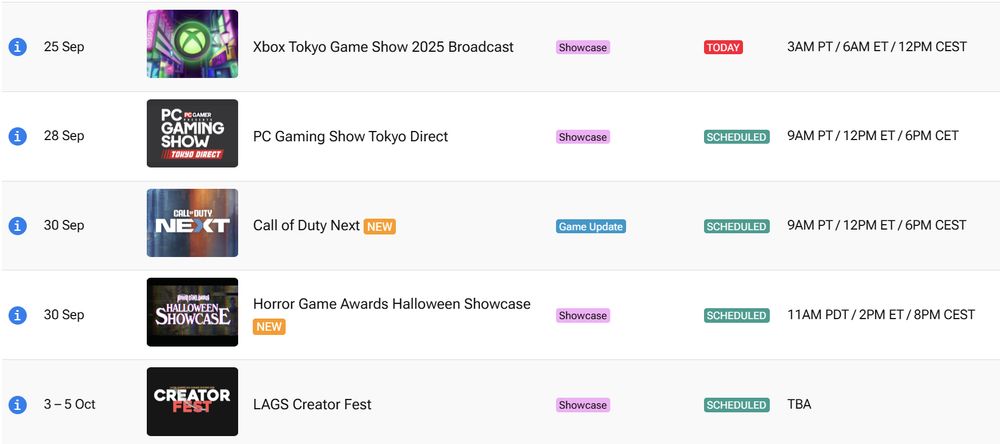The width and height of the screenshot is (1000, 444).
Task: Open the Xbox Tokyo Game Show thumbnail
Action: pyautogui.click(x=192, y=44)
